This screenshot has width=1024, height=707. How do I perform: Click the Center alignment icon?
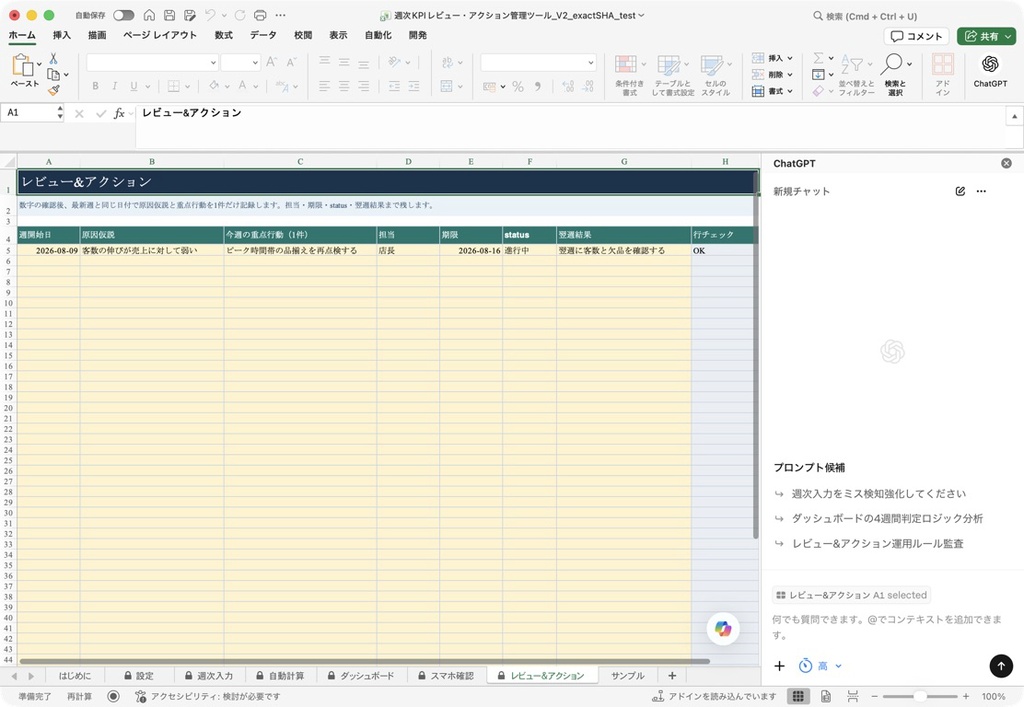[344, 86]
